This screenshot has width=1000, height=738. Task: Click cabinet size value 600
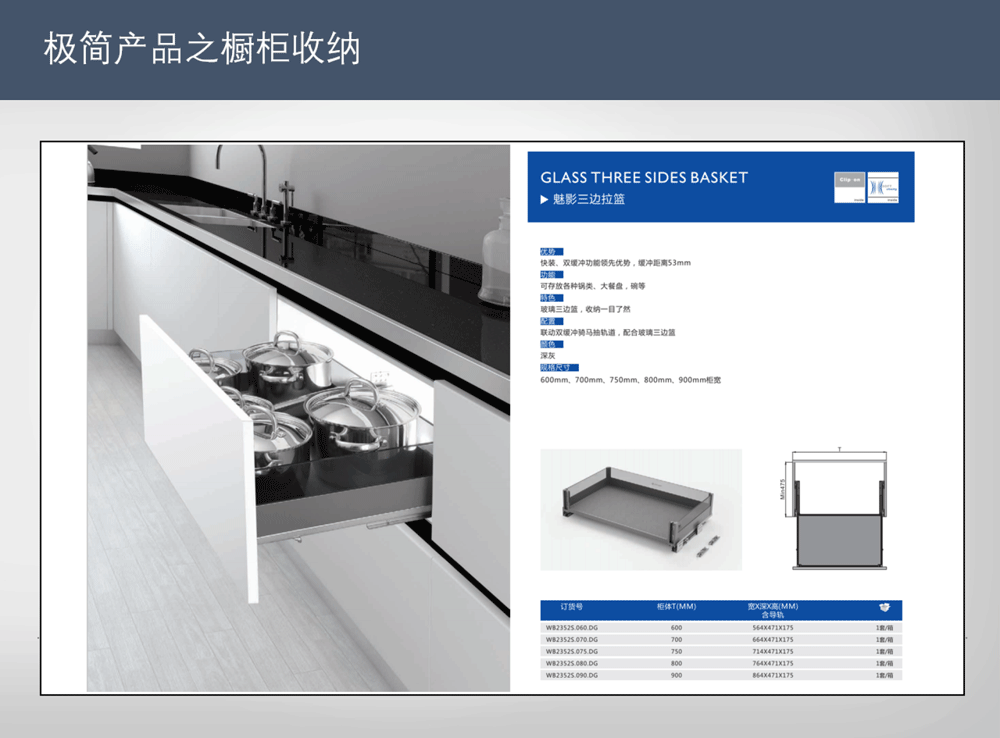pos(676,628)
